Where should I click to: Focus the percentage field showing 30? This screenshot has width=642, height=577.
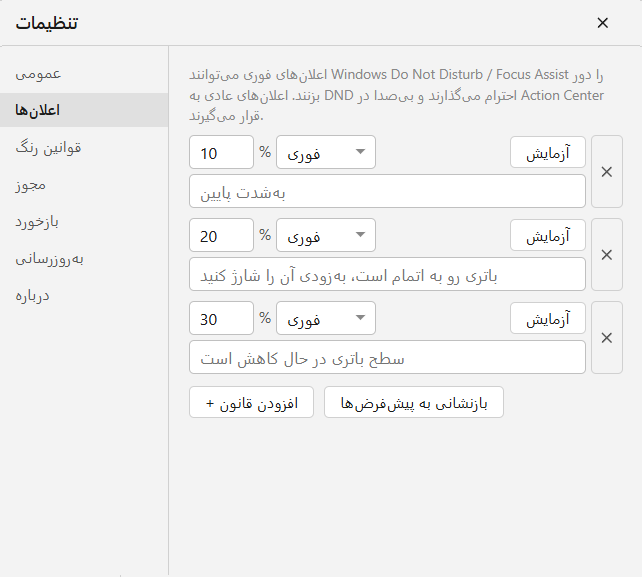pyautogui.click(x=222, y=318)
